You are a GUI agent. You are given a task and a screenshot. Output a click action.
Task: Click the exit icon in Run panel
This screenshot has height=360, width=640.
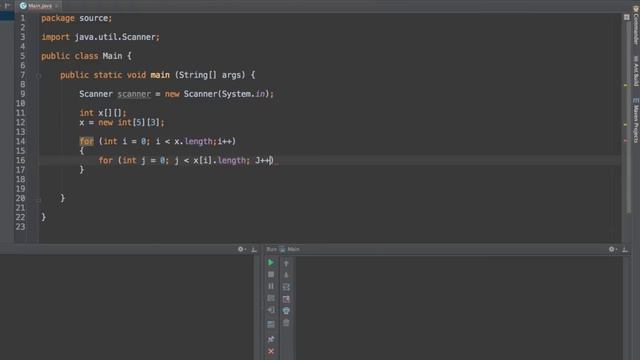(x=271, y=310)
